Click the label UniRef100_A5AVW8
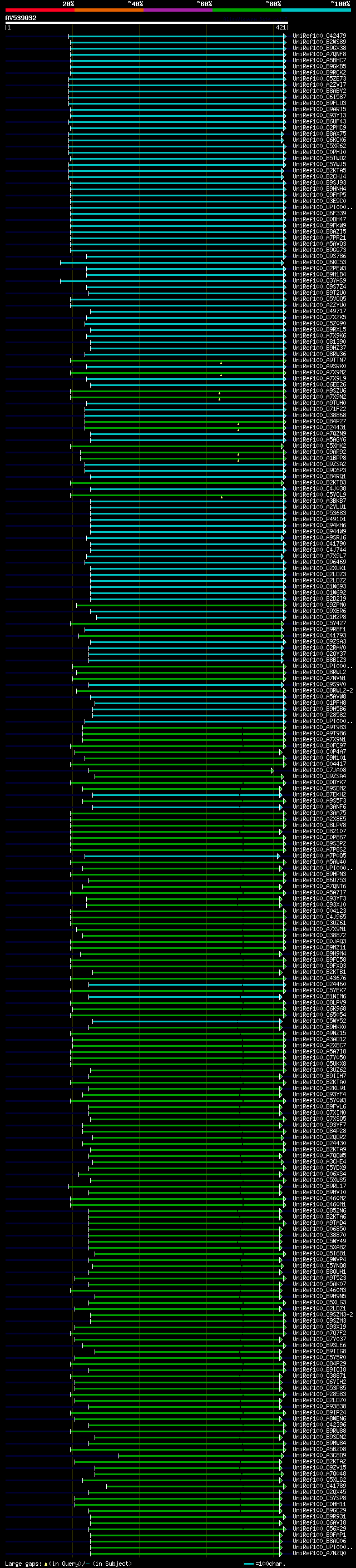Image resolution: width=356 pixels, height=1568 pixels. tap(319, 697)
